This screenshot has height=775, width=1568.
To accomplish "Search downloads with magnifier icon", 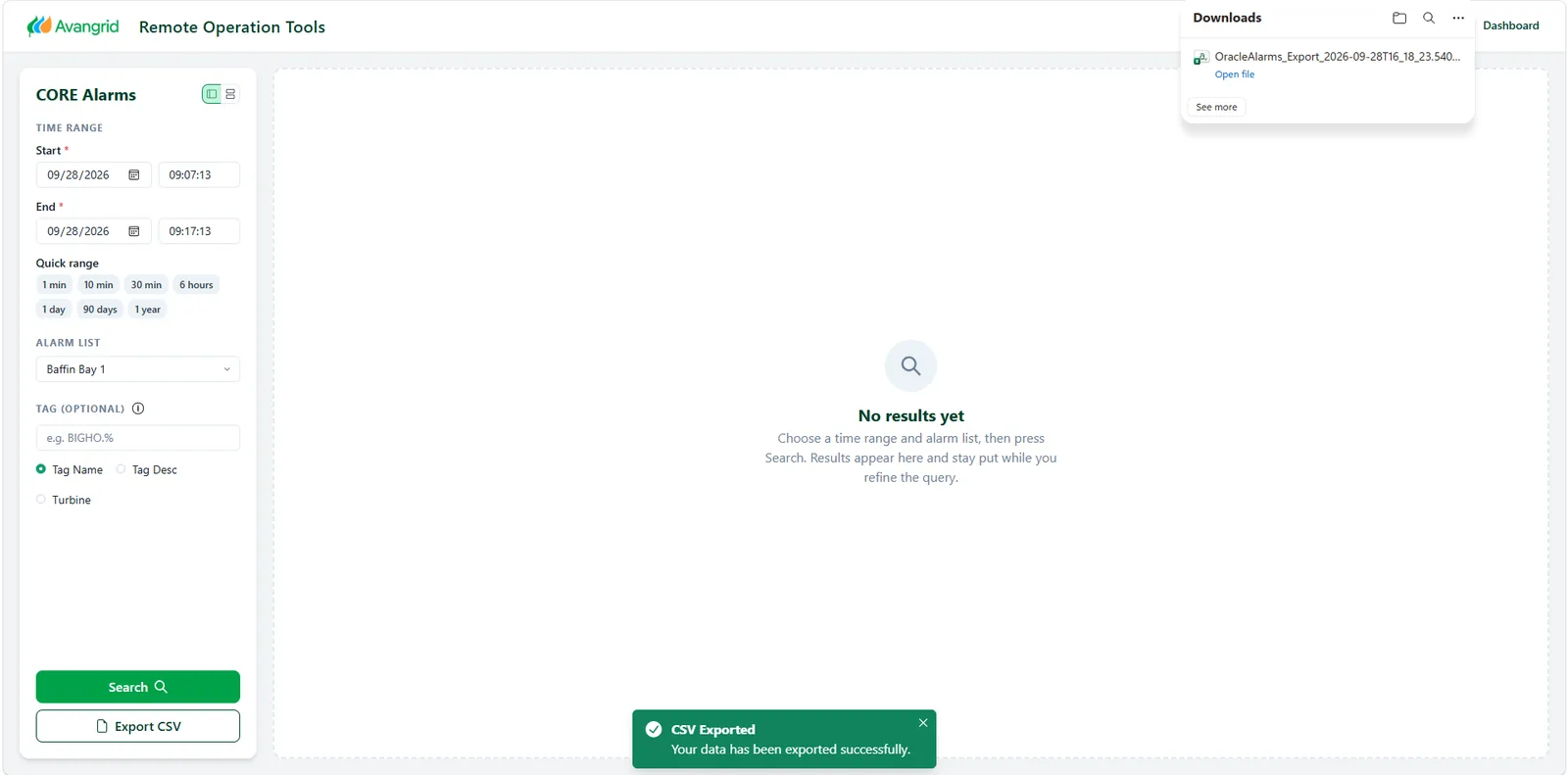I will (x=1429, y=18).
